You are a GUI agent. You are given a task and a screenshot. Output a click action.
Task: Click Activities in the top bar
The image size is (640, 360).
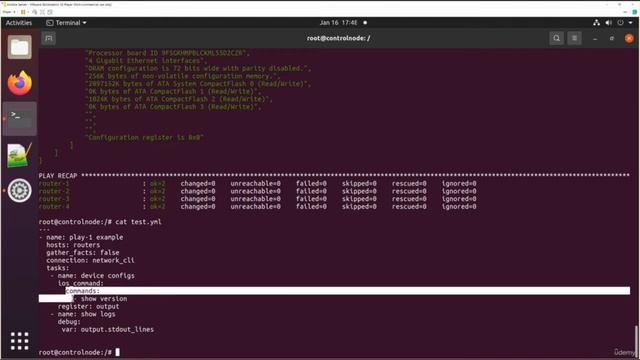tap(19, 23)
